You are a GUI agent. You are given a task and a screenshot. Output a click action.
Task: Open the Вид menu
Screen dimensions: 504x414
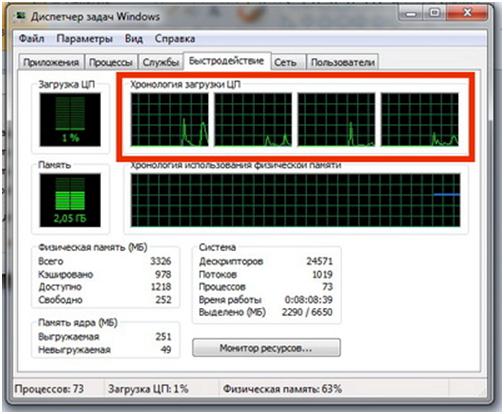(x=134, y=39)
